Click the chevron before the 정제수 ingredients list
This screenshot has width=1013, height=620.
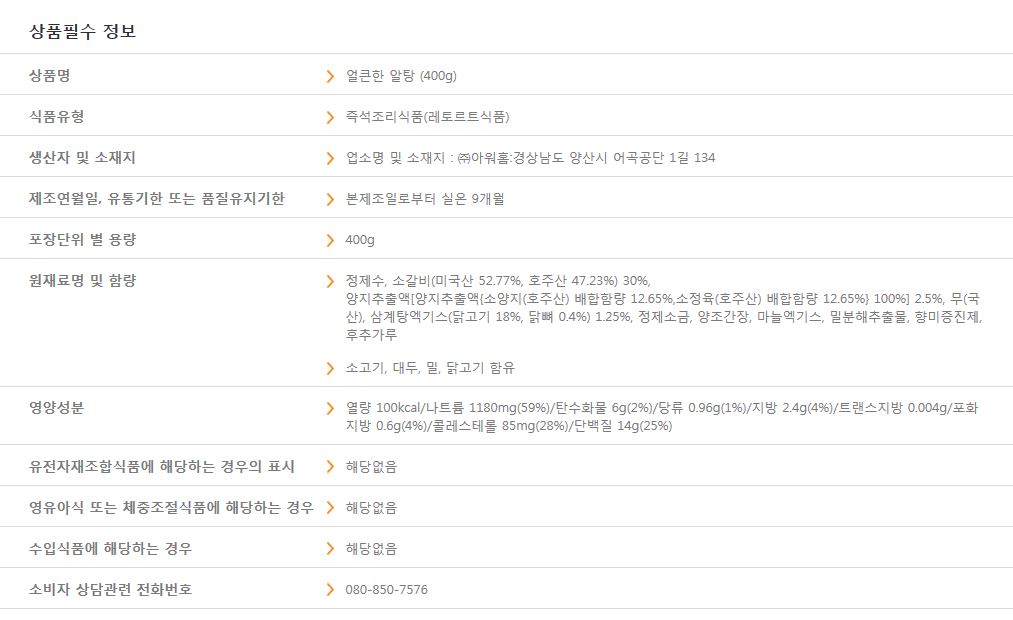coord(330,281)
